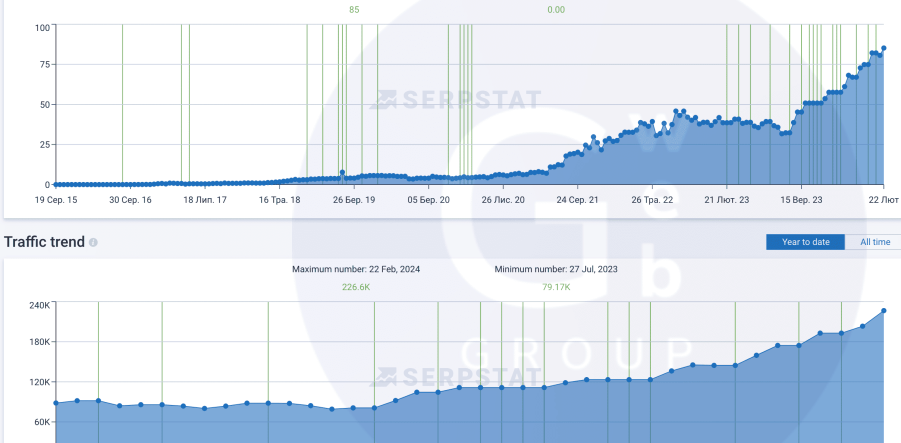Click the 21 Лют. 23 axis date
The width and height of the screenshot is (901, 443).
pos(727,200)
